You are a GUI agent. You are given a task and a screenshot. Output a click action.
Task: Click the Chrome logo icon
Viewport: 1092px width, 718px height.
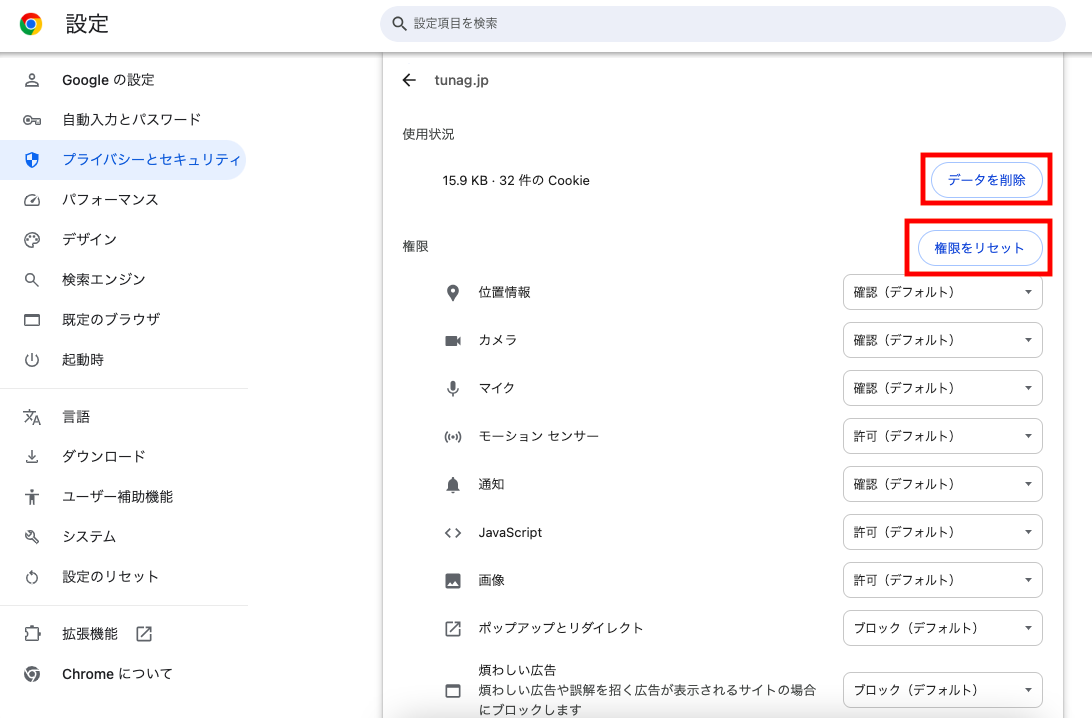(31, 24)
